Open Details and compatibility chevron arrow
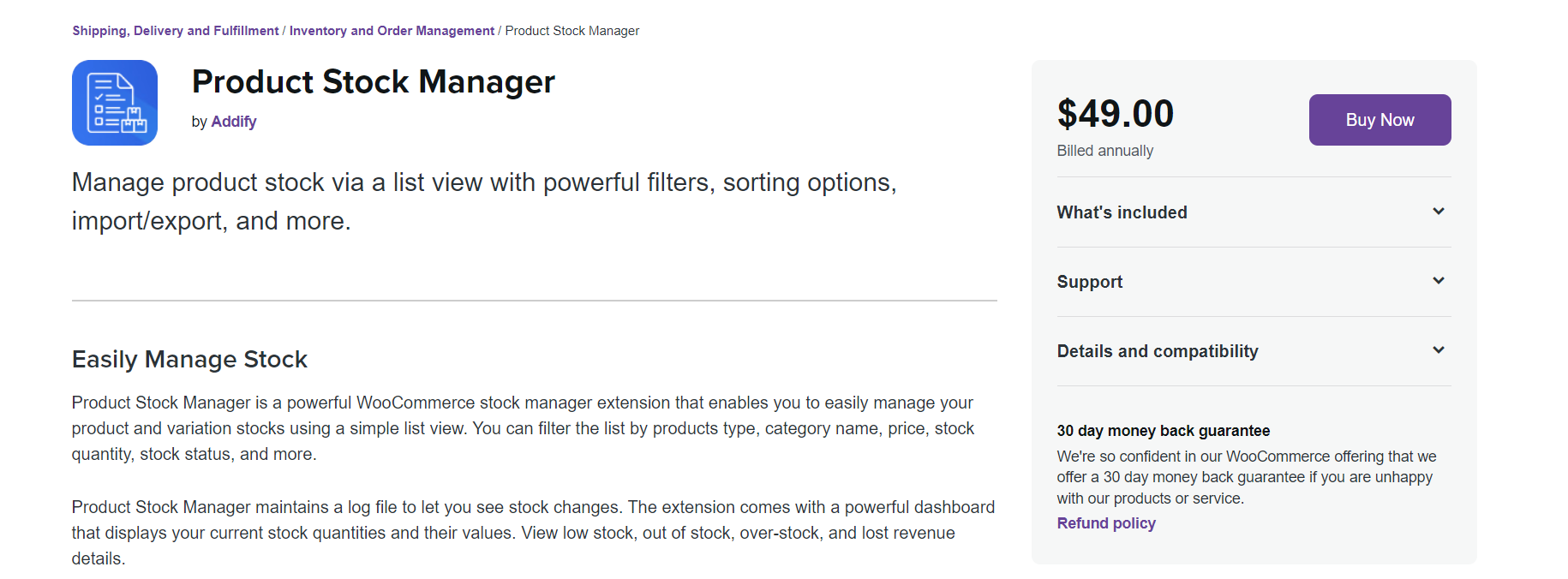The height and width of the screenshot is (579, 1568). coord(1439,350)
